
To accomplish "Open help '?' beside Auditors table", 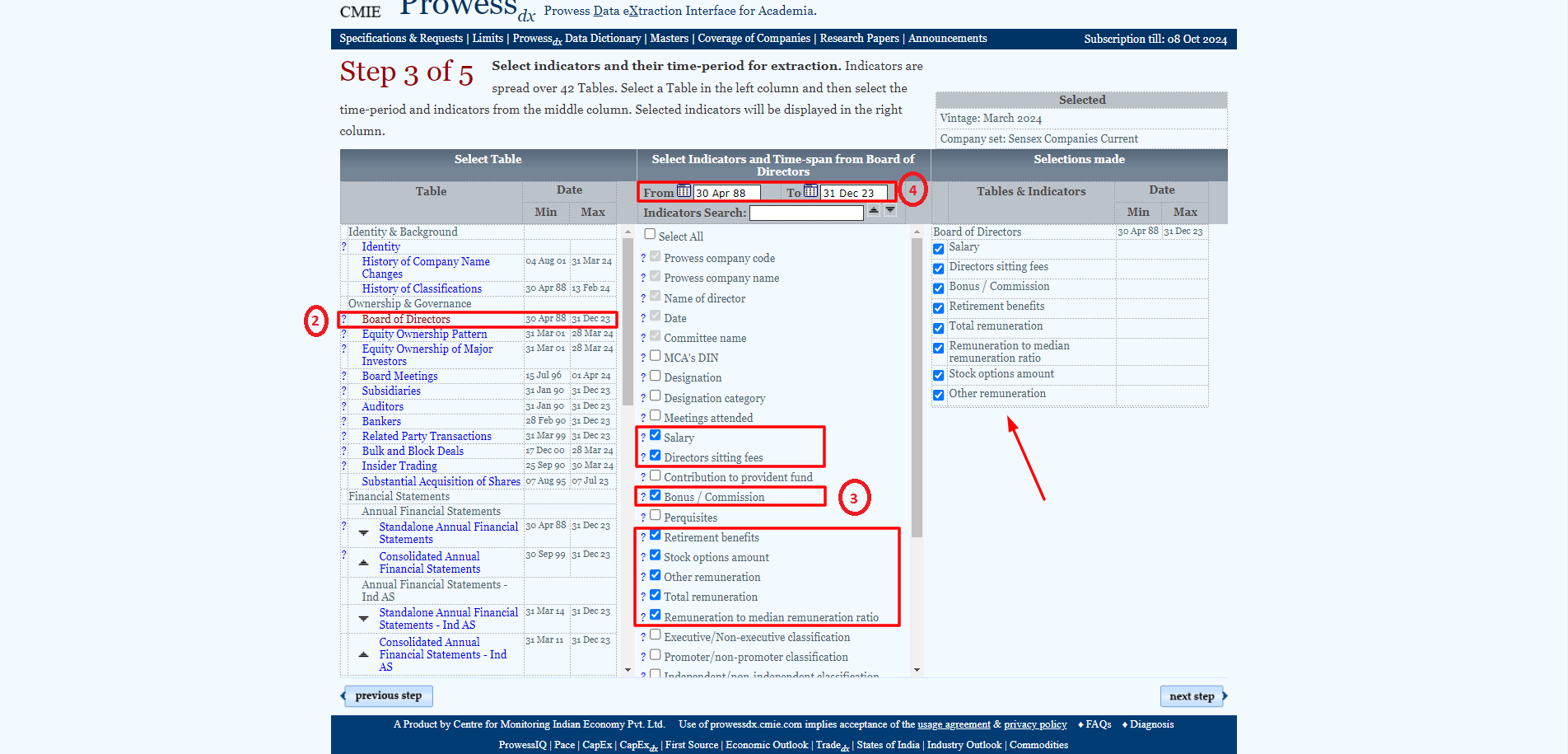I will pos(344,406).
